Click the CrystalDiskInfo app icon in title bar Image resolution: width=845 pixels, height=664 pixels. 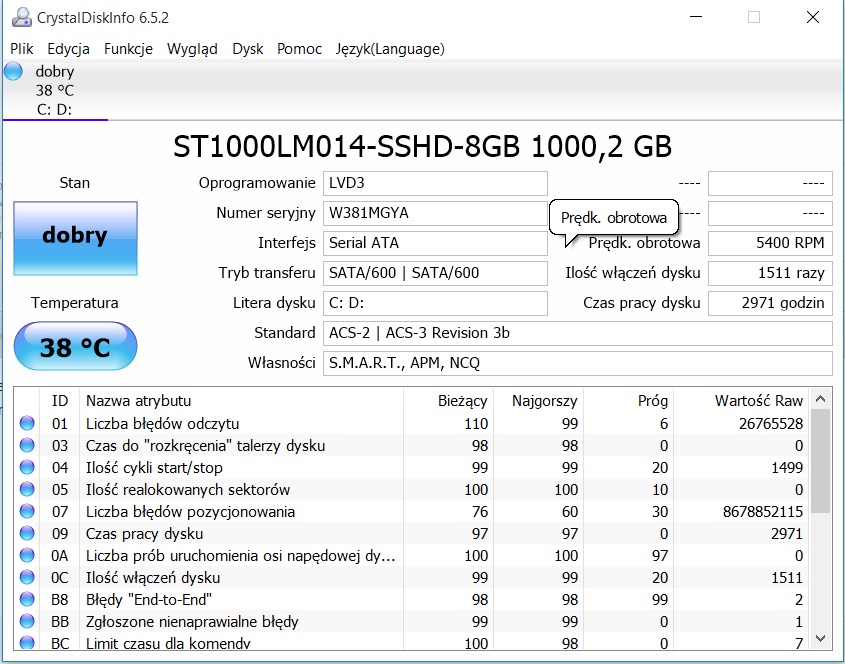22,17
